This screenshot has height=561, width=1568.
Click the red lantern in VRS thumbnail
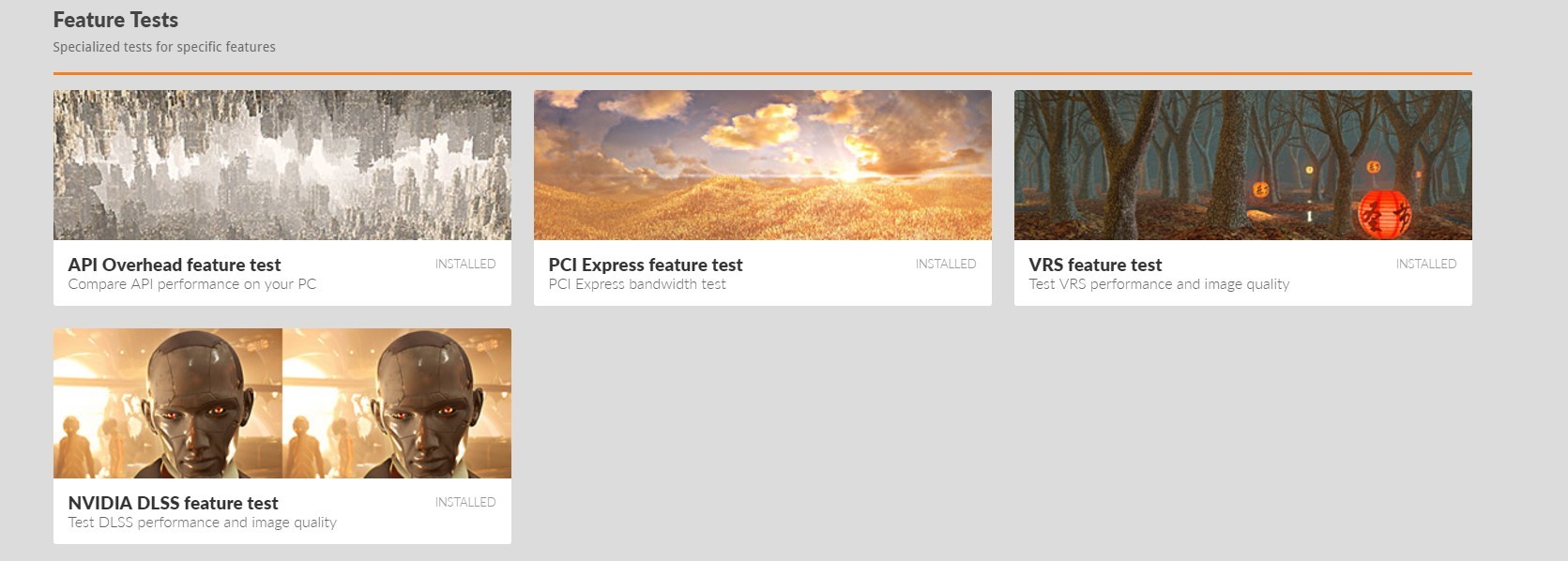1384,214
